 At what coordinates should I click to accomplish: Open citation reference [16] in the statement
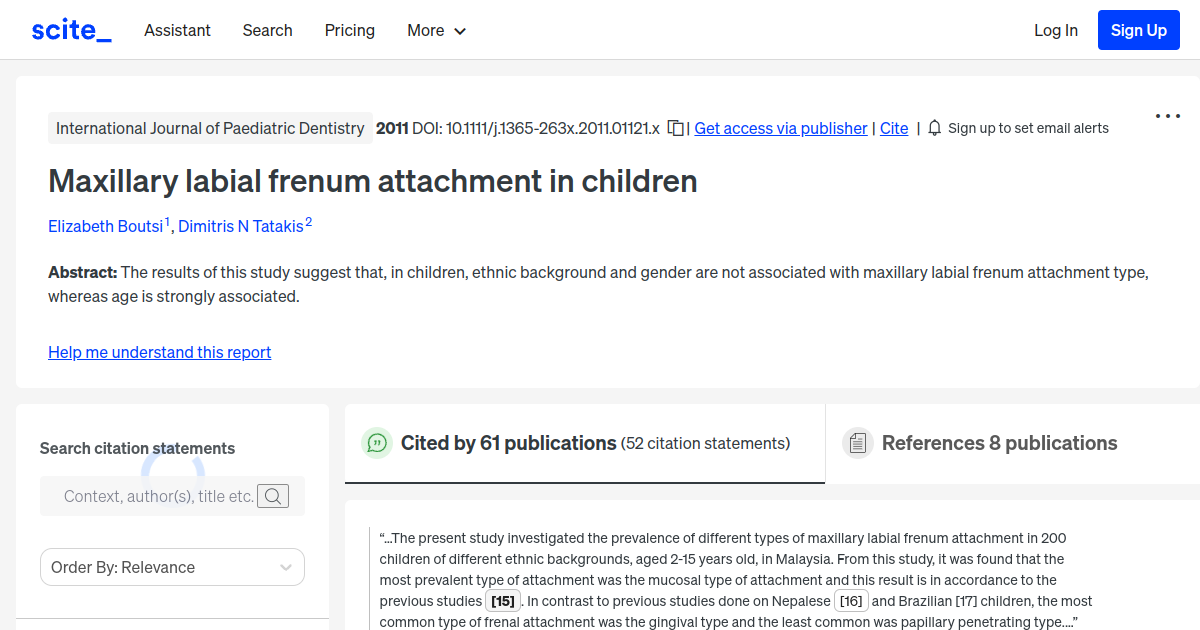(851, 600)
